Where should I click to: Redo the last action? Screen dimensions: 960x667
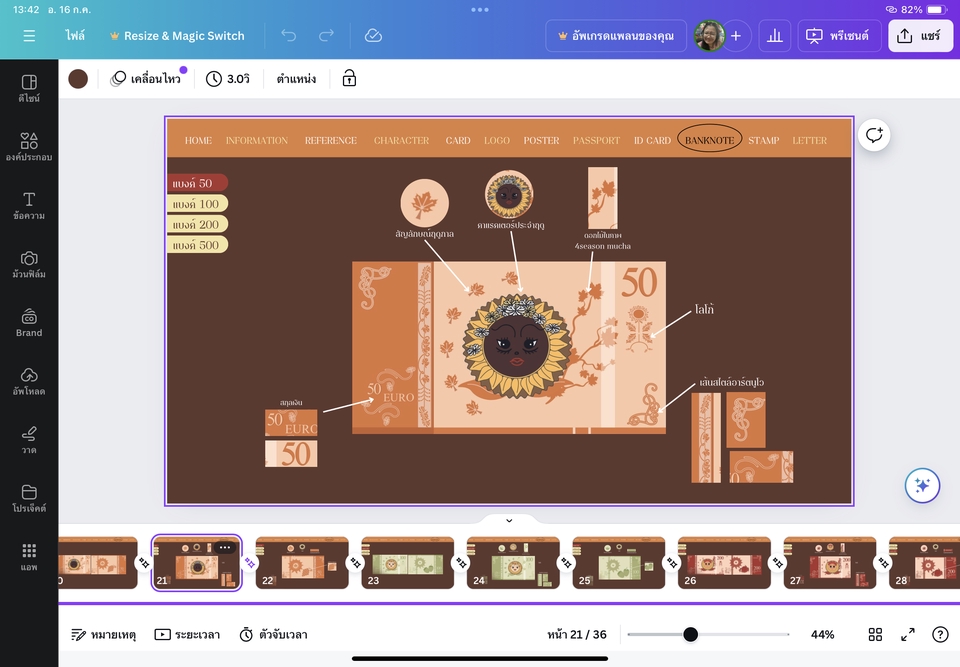click(326, 36)
